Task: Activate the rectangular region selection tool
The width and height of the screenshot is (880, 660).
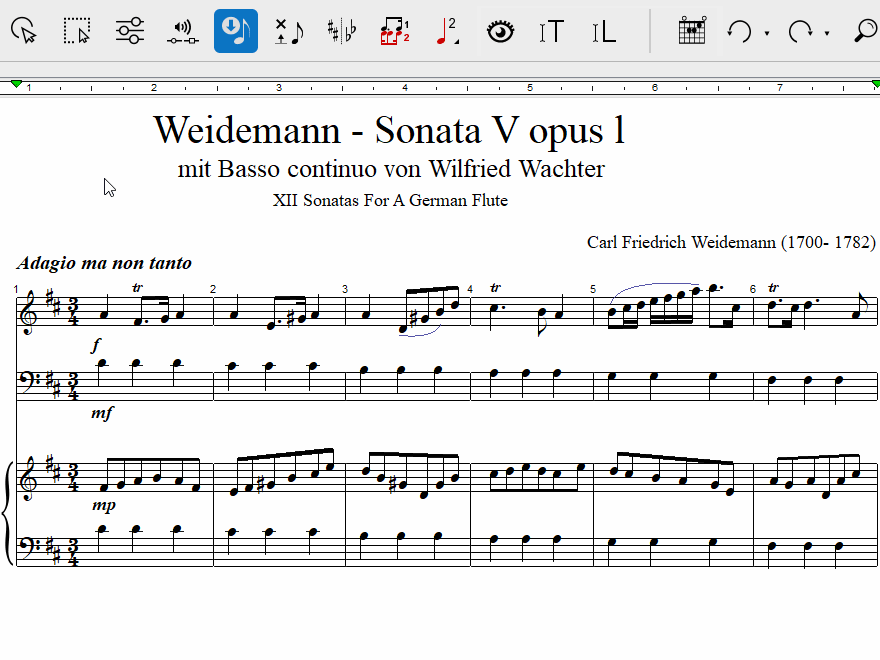Action: tap(76, 31)
